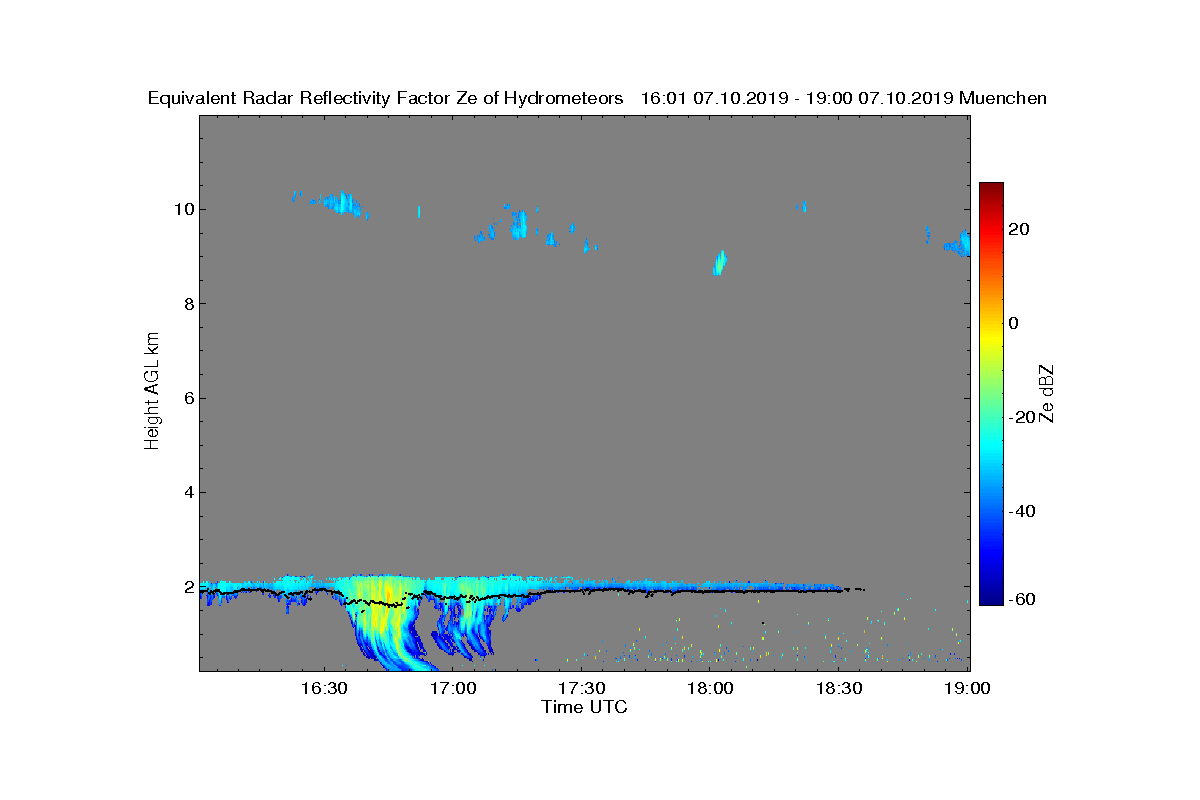The width and height of the screenshot is (1200, 800).
Task: Click the colorbar tick label 0
Action: point(1015,323)
